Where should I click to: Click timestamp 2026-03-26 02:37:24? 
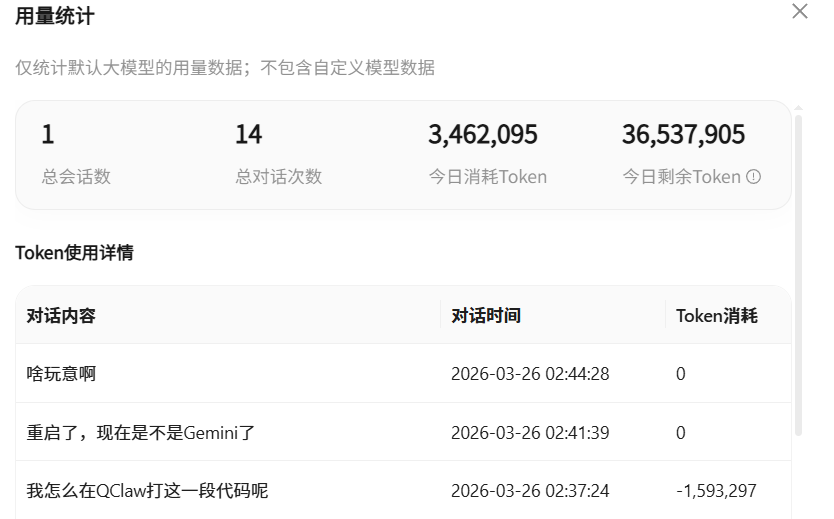click(x=530, y=490)
